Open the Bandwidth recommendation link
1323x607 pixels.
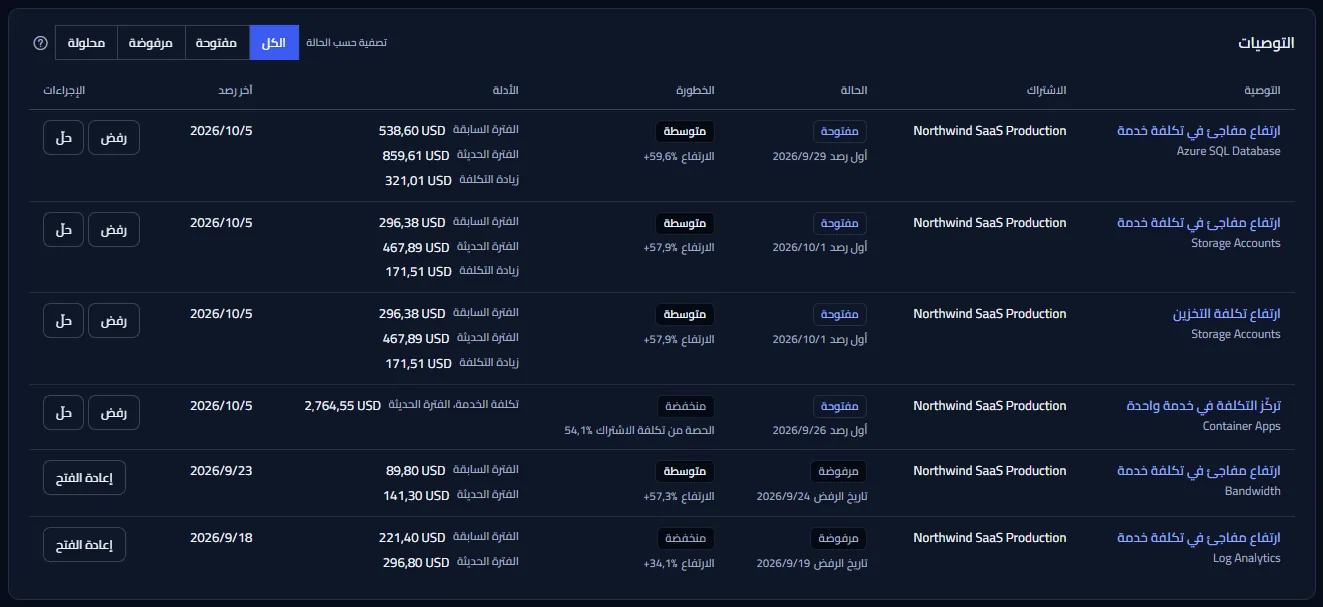click(x=1198, y=470)
